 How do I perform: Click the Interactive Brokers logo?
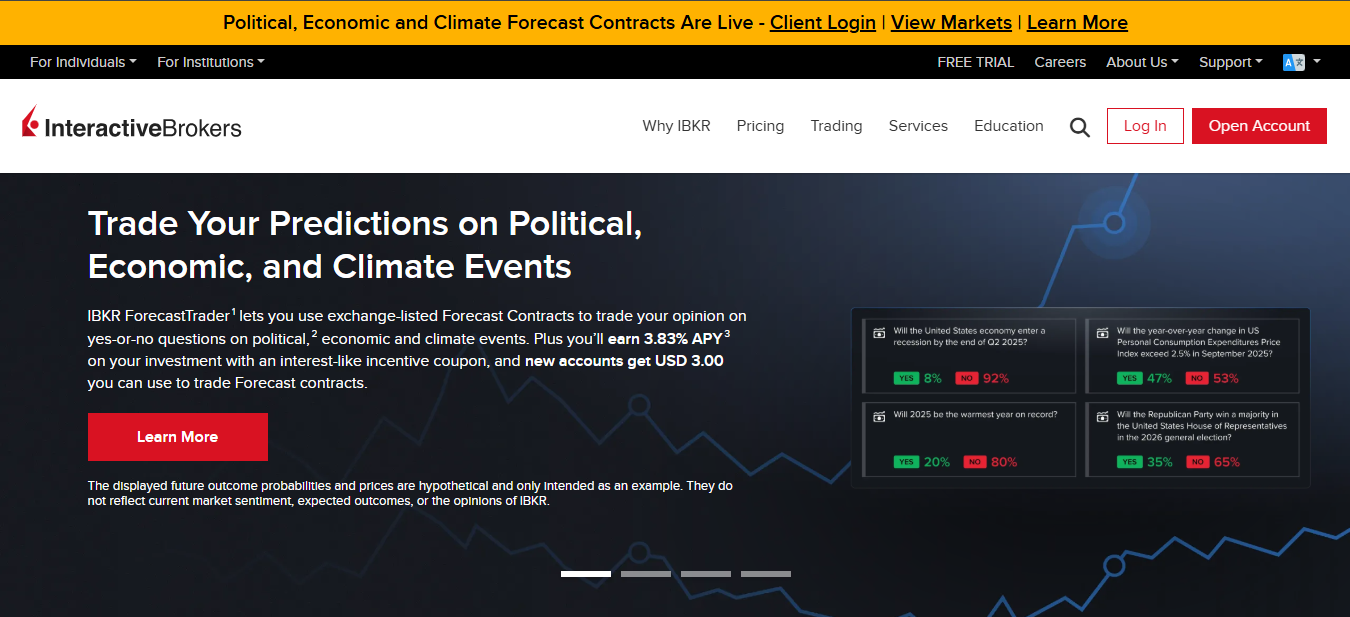pos(132,125)
